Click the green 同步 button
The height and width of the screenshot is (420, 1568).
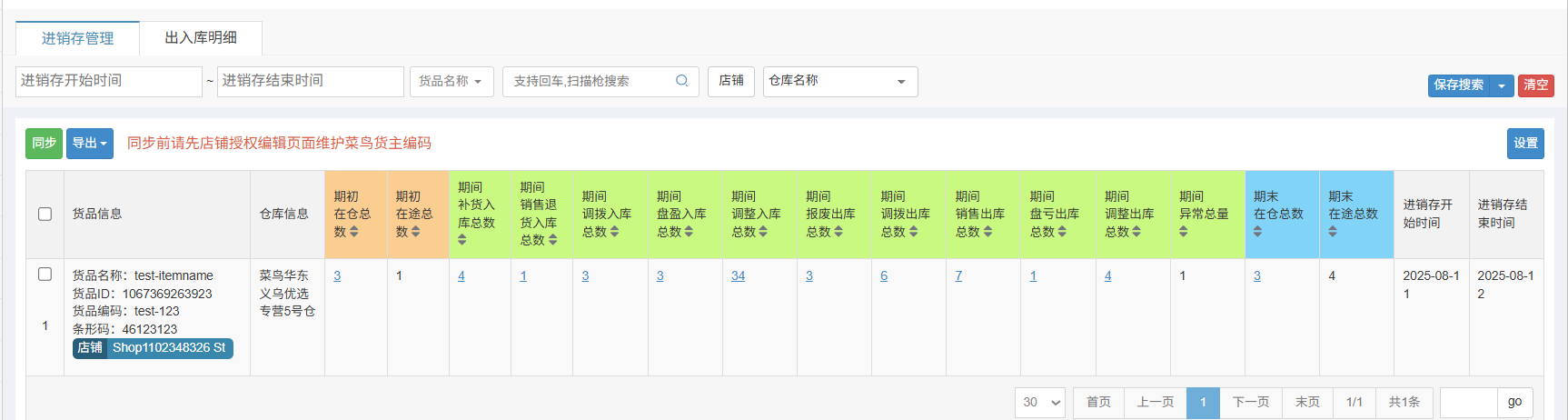click(44, 144)
